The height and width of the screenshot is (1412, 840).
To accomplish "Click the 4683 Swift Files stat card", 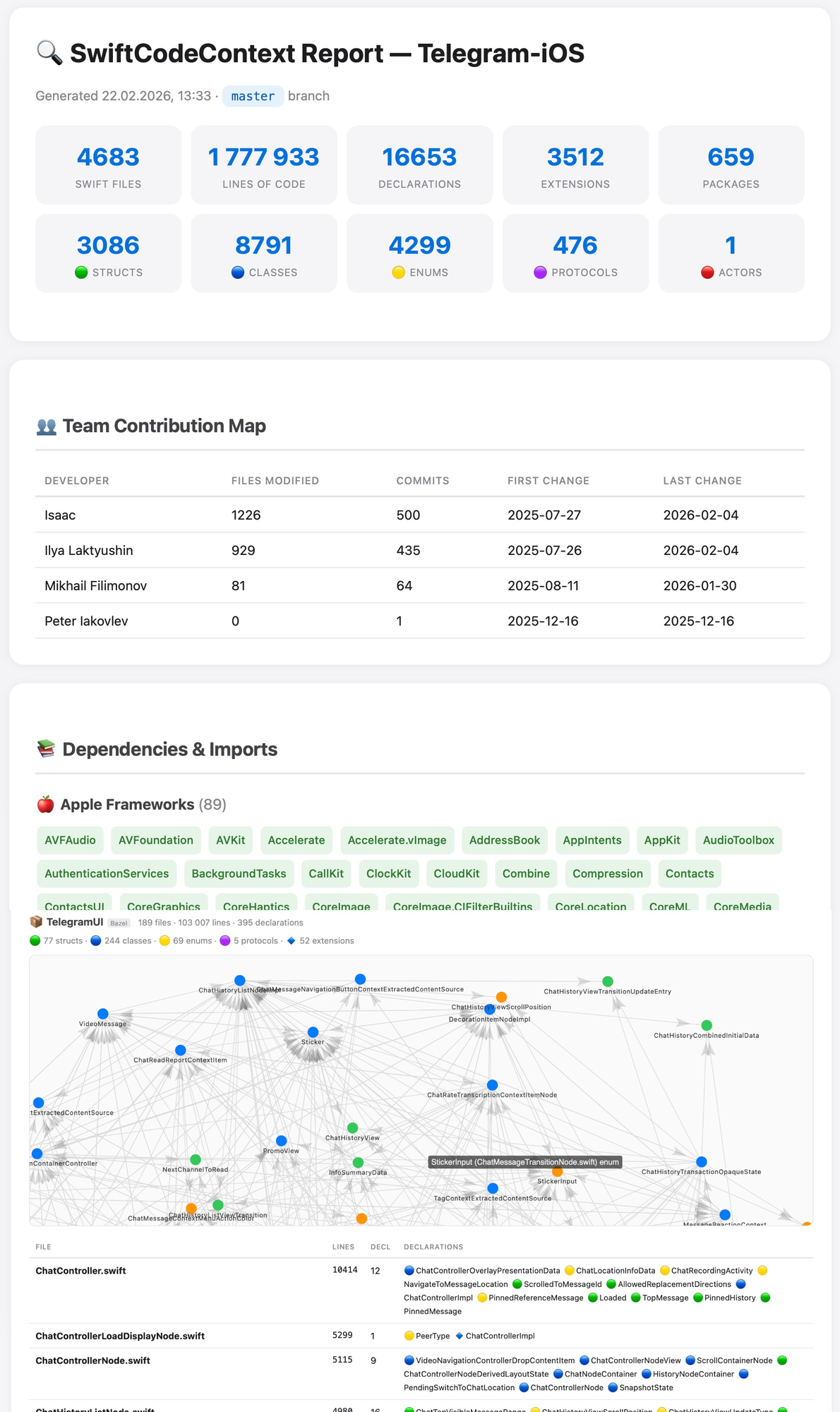I will tap(108, 165).
